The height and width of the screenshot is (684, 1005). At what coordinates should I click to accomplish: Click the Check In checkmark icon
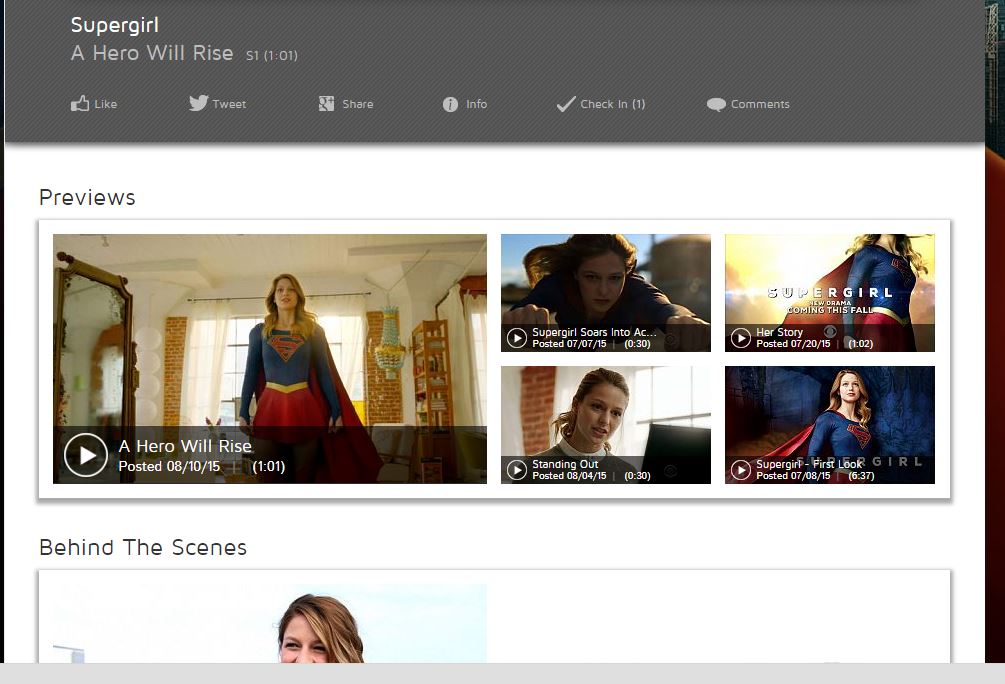tap(565, 104)
